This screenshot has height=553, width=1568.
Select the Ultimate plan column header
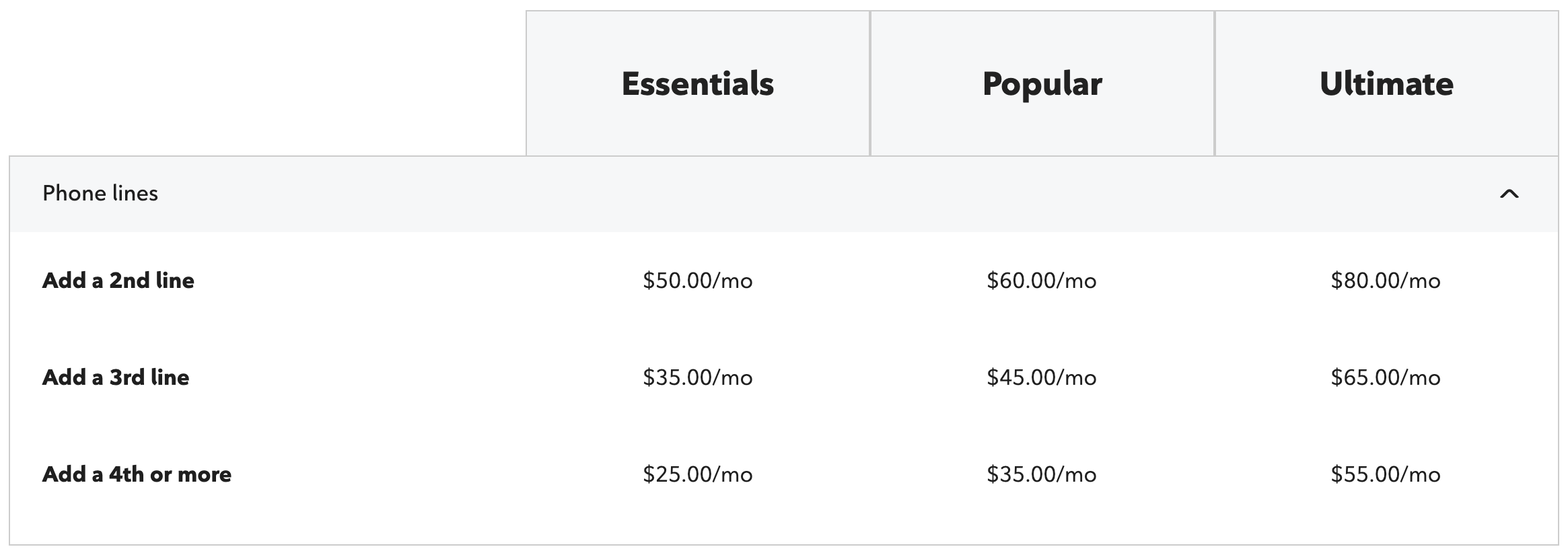[x=1386, y=83]
